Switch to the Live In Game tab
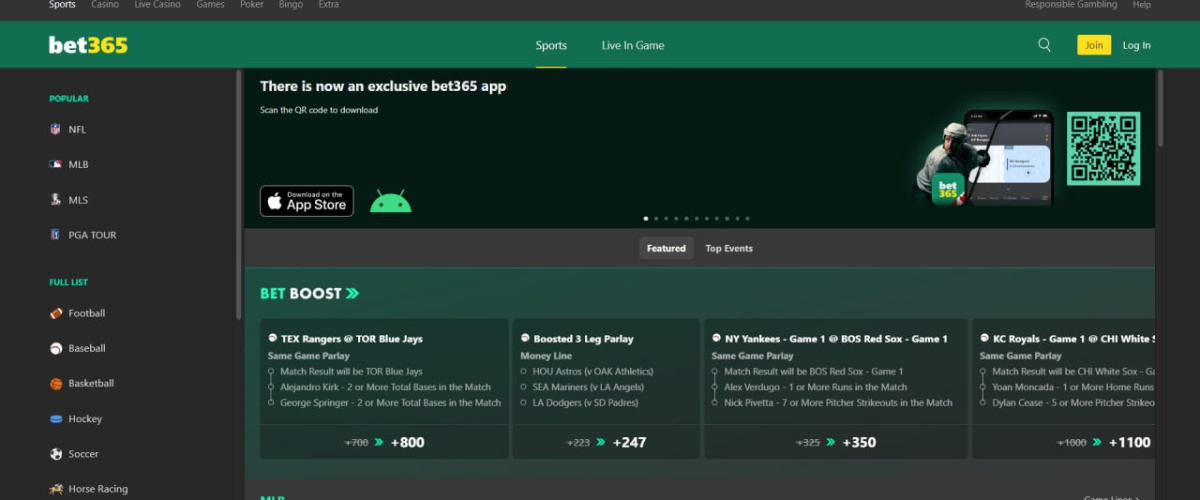This screenshot has height=500, width=1200. [633, 45]
